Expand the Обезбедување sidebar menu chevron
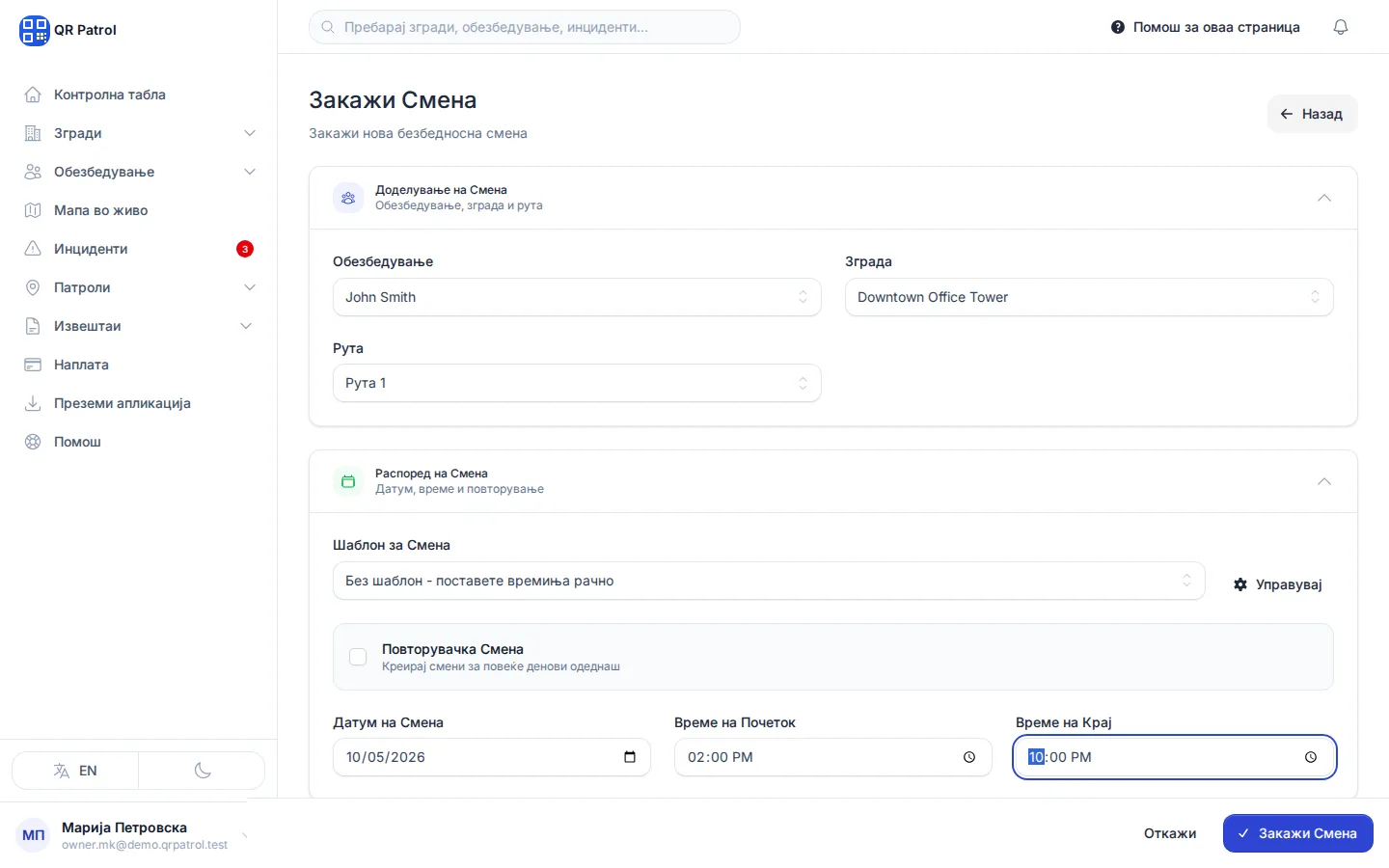 (250, 172)
